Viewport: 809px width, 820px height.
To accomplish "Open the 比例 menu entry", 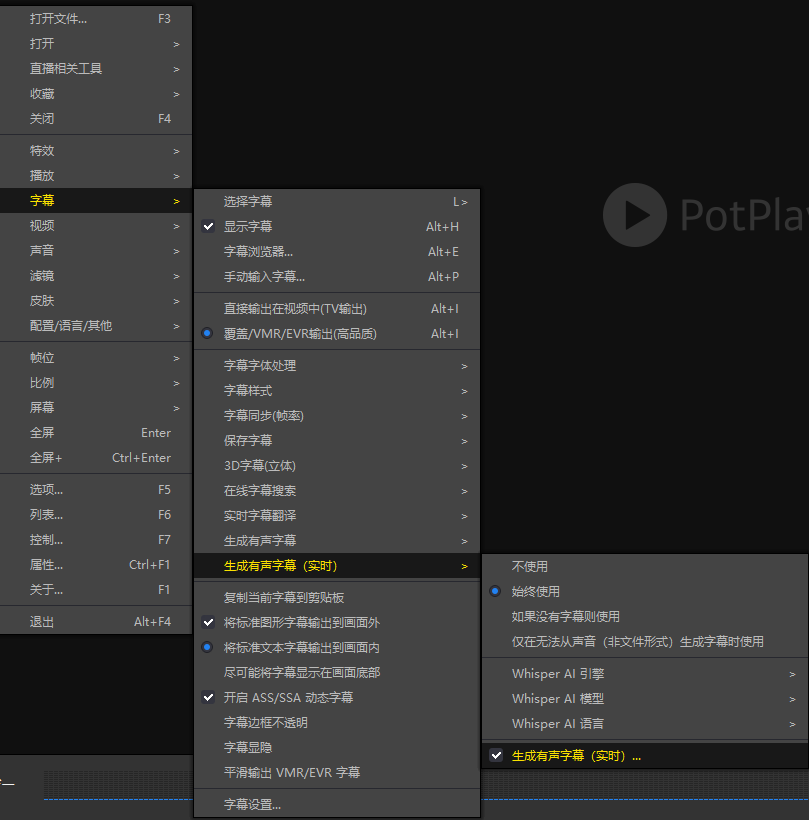I will tap(96, 383).
